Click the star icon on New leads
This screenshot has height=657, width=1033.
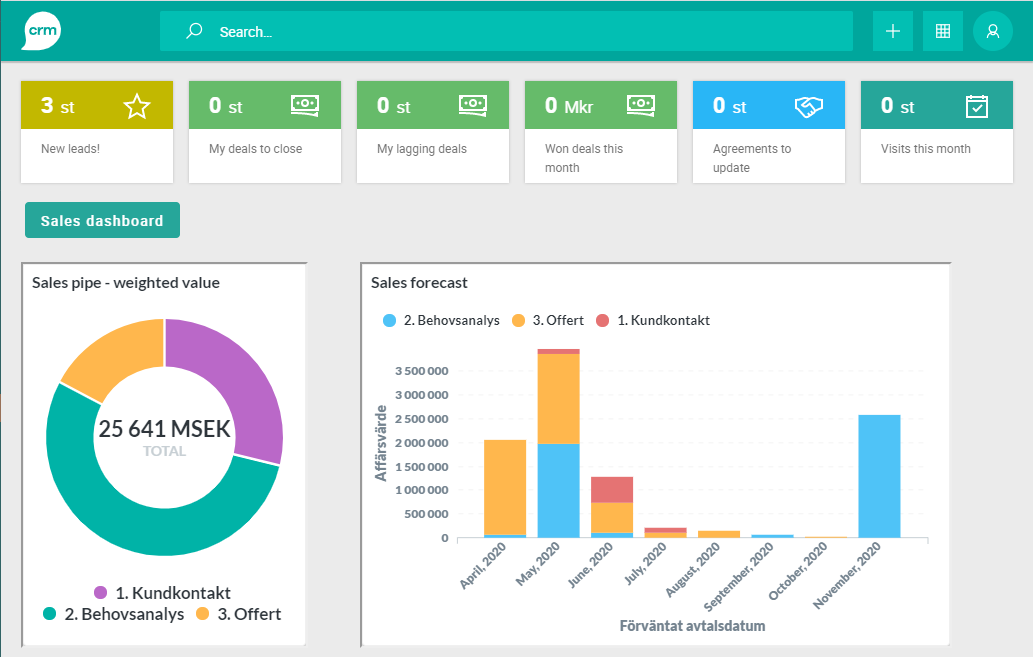click(137, 106)
